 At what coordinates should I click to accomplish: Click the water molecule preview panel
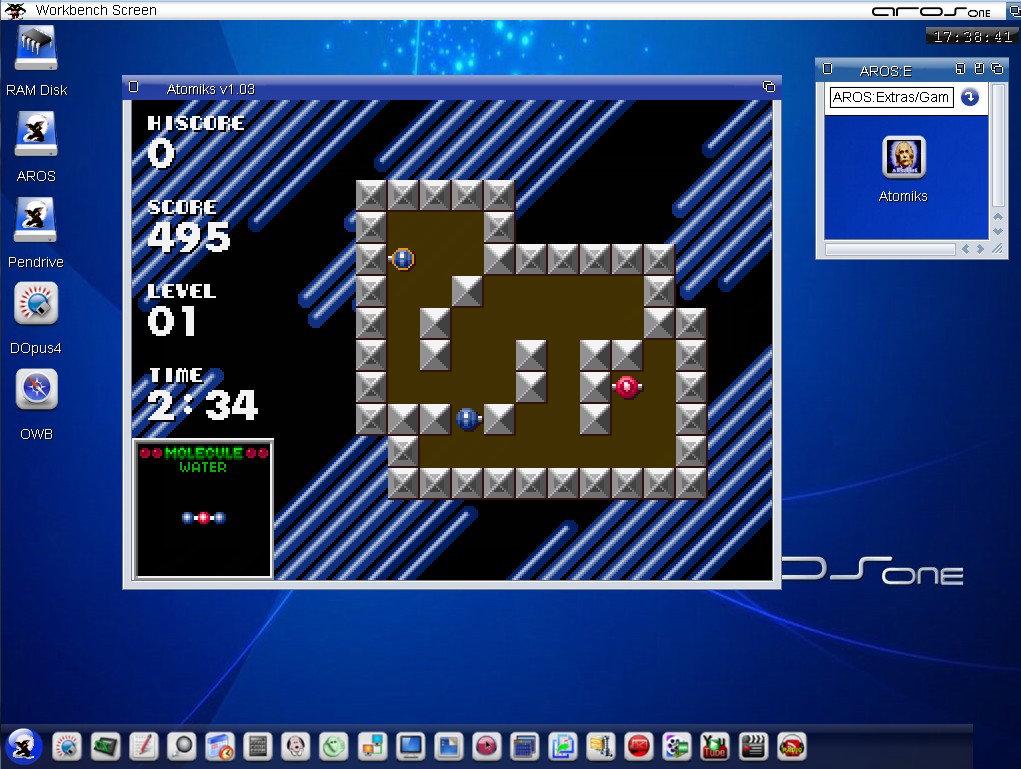[x=204, y=510]
